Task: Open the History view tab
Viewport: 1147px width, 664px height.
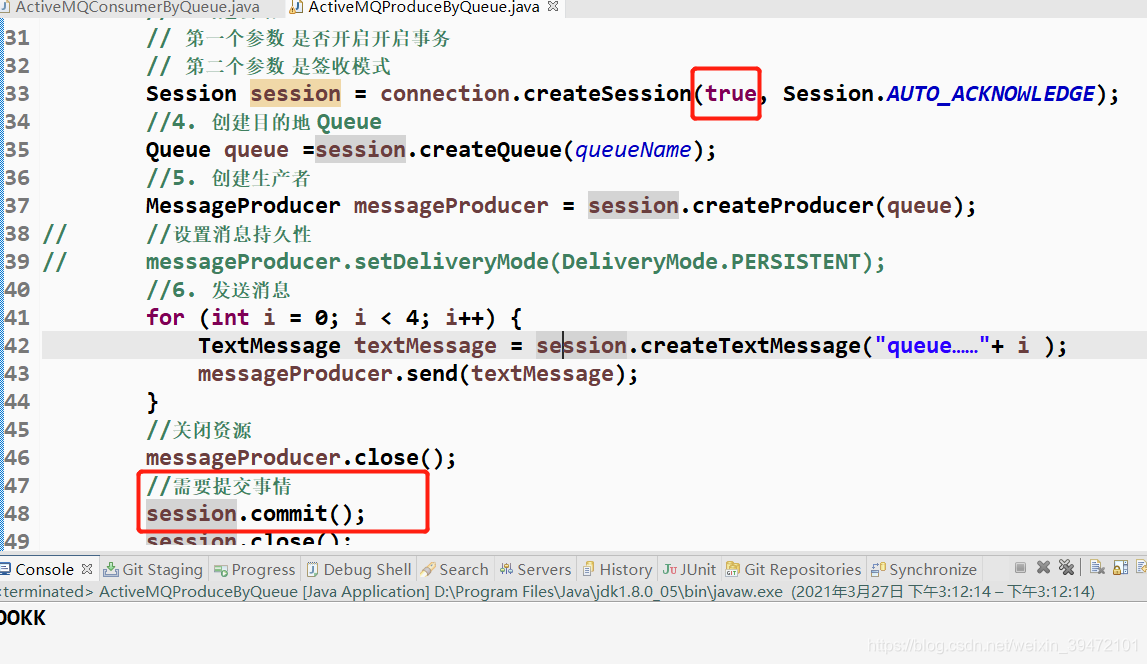Action: click(x=617, y=569)
